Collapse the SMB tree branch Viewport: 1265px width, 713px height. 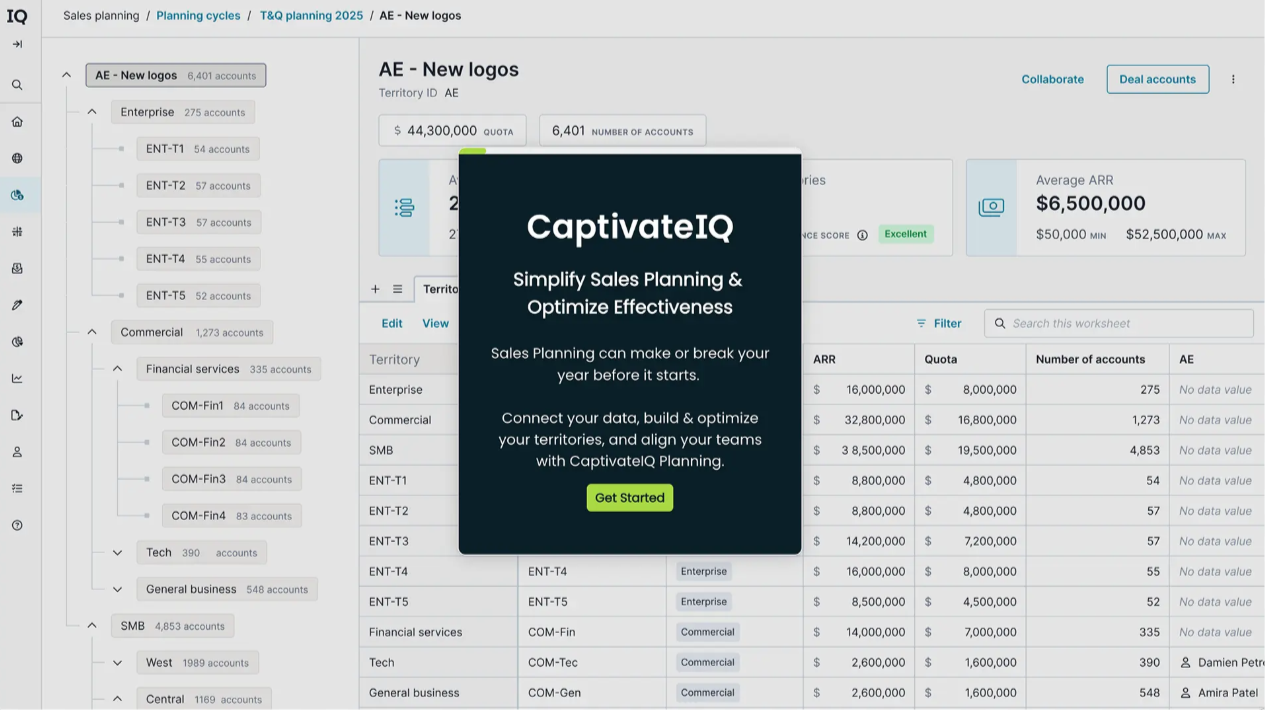coord(92,626)
